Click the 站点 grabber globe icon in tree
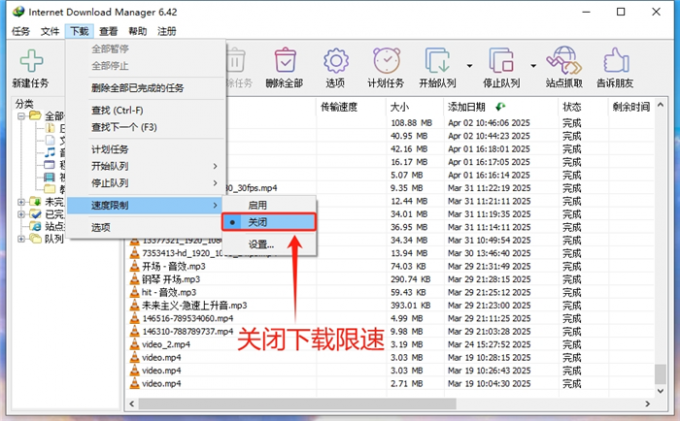Viewport: 680px width, 421px height. click(x=35, y=226)
